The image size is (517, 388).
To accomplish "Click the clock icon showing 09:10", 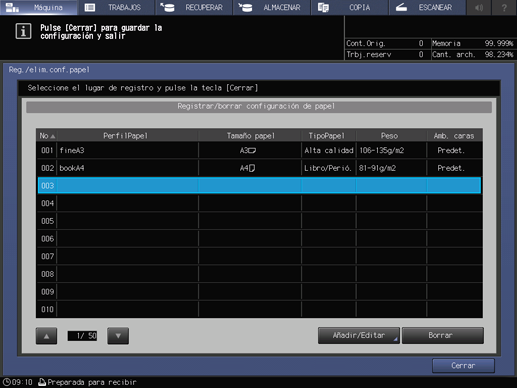I will (x=7, y=382).
